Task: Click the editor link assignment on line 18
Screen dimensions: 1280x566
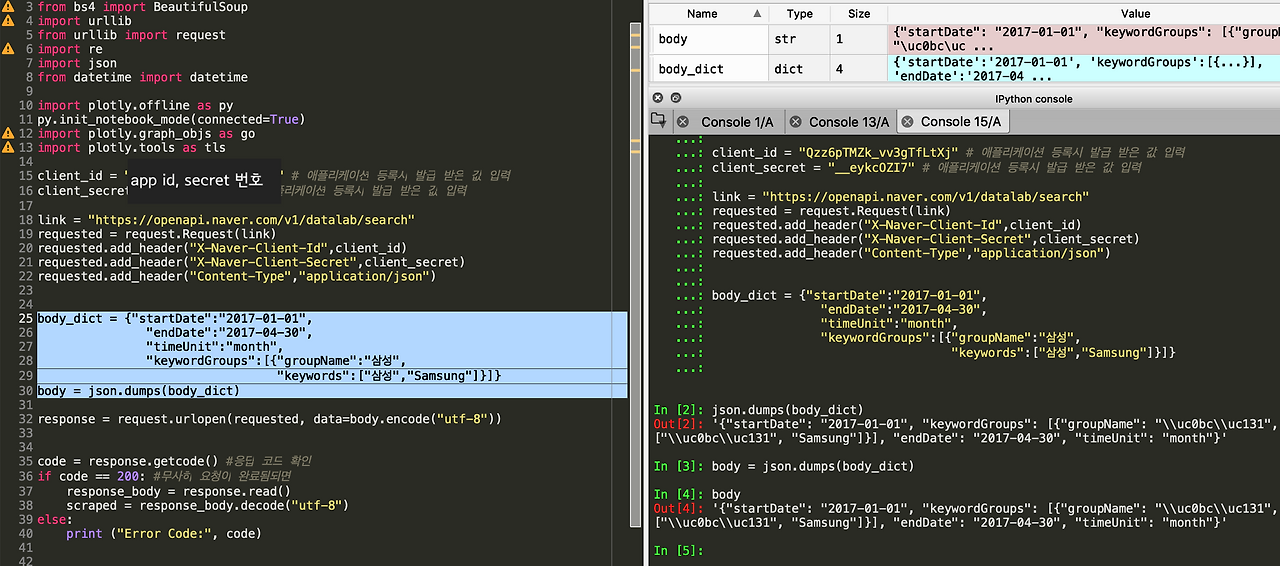Action: tap(226, 220)
